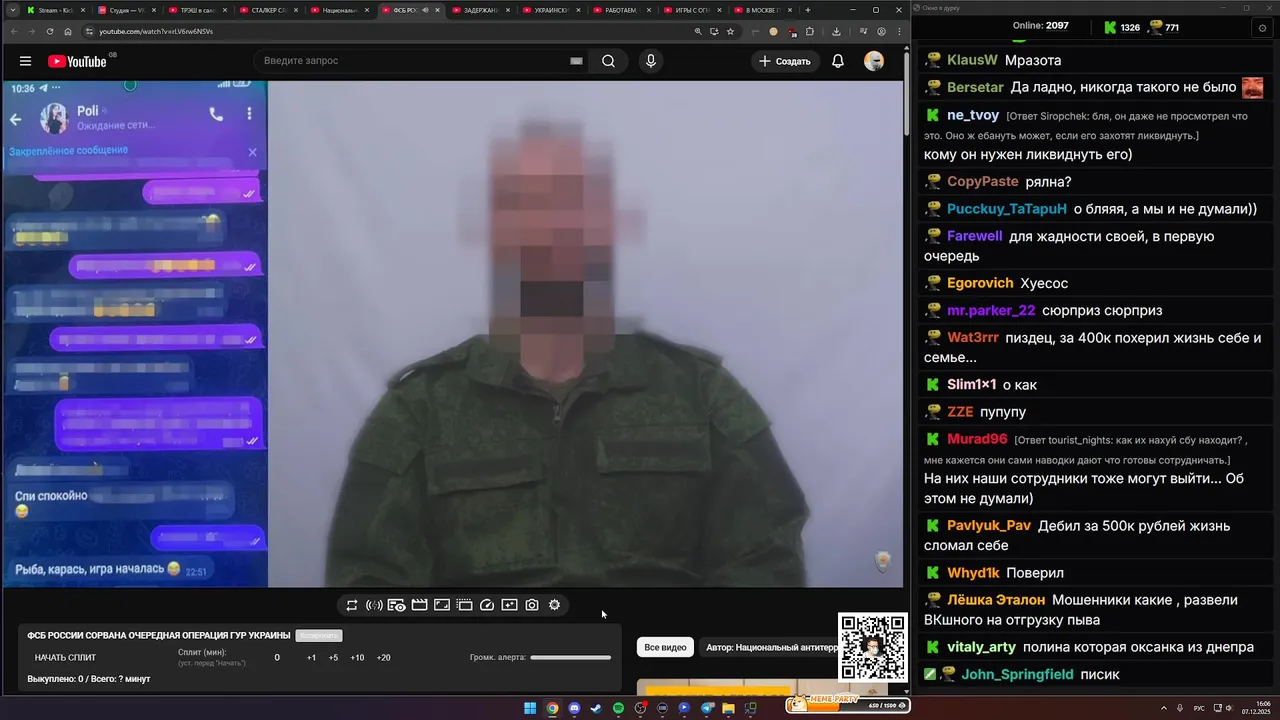
Task: Select the 'Все видео' chip
Action: click(665, 647)
